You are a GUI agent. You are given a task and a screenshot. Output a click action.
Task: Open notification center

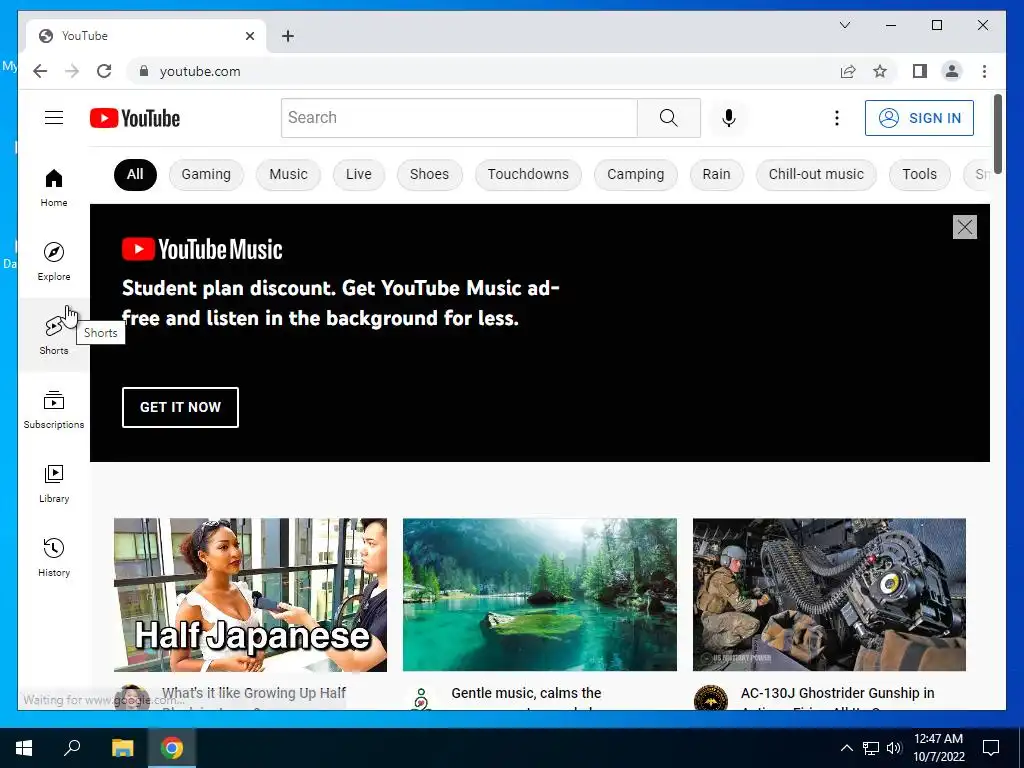991,748
